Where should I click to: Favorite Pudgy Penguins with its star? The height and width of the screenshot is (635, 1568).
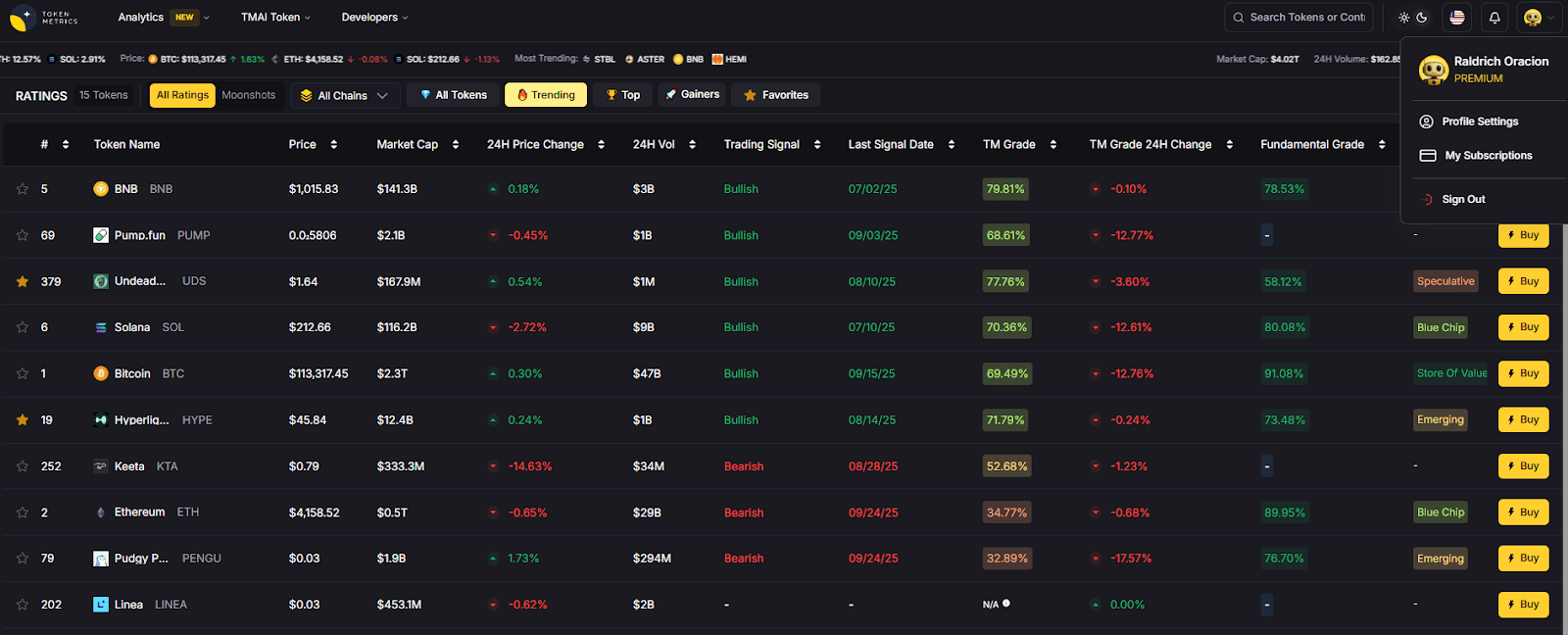click(23, 559)
